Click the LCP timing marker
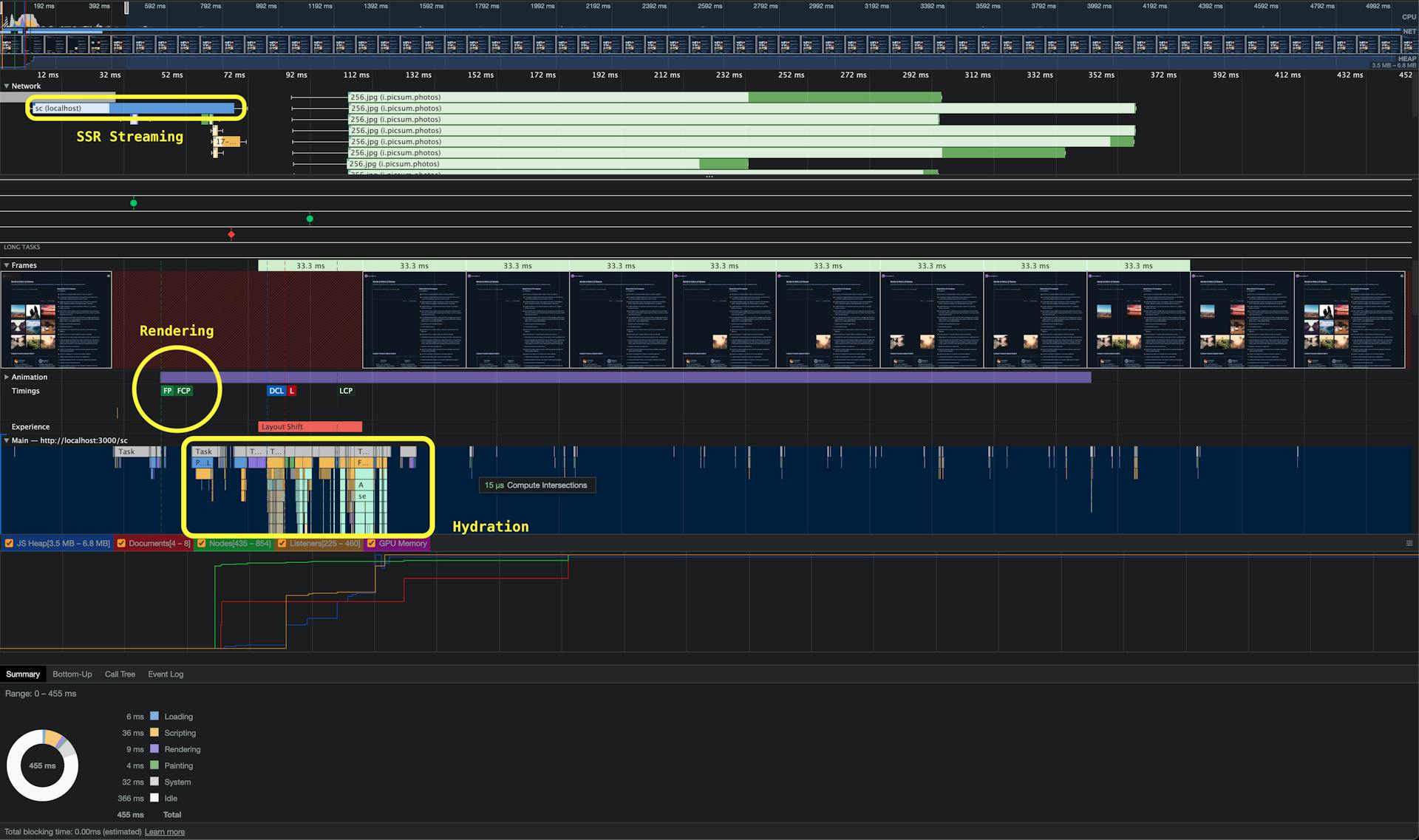 [346, 391]
